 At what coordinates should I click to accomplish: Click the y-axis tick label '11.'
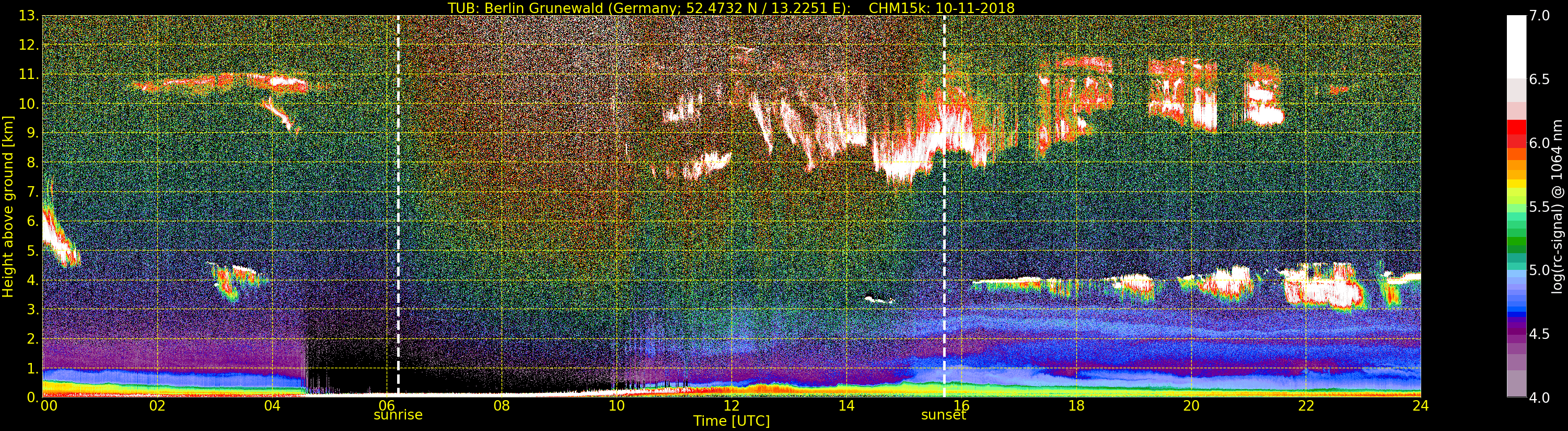coord(29,74)
